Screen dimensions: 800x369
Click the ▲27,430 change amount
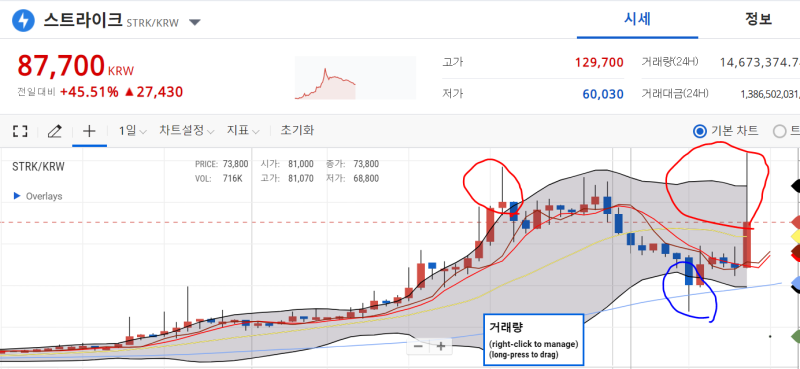coord(154,92)
